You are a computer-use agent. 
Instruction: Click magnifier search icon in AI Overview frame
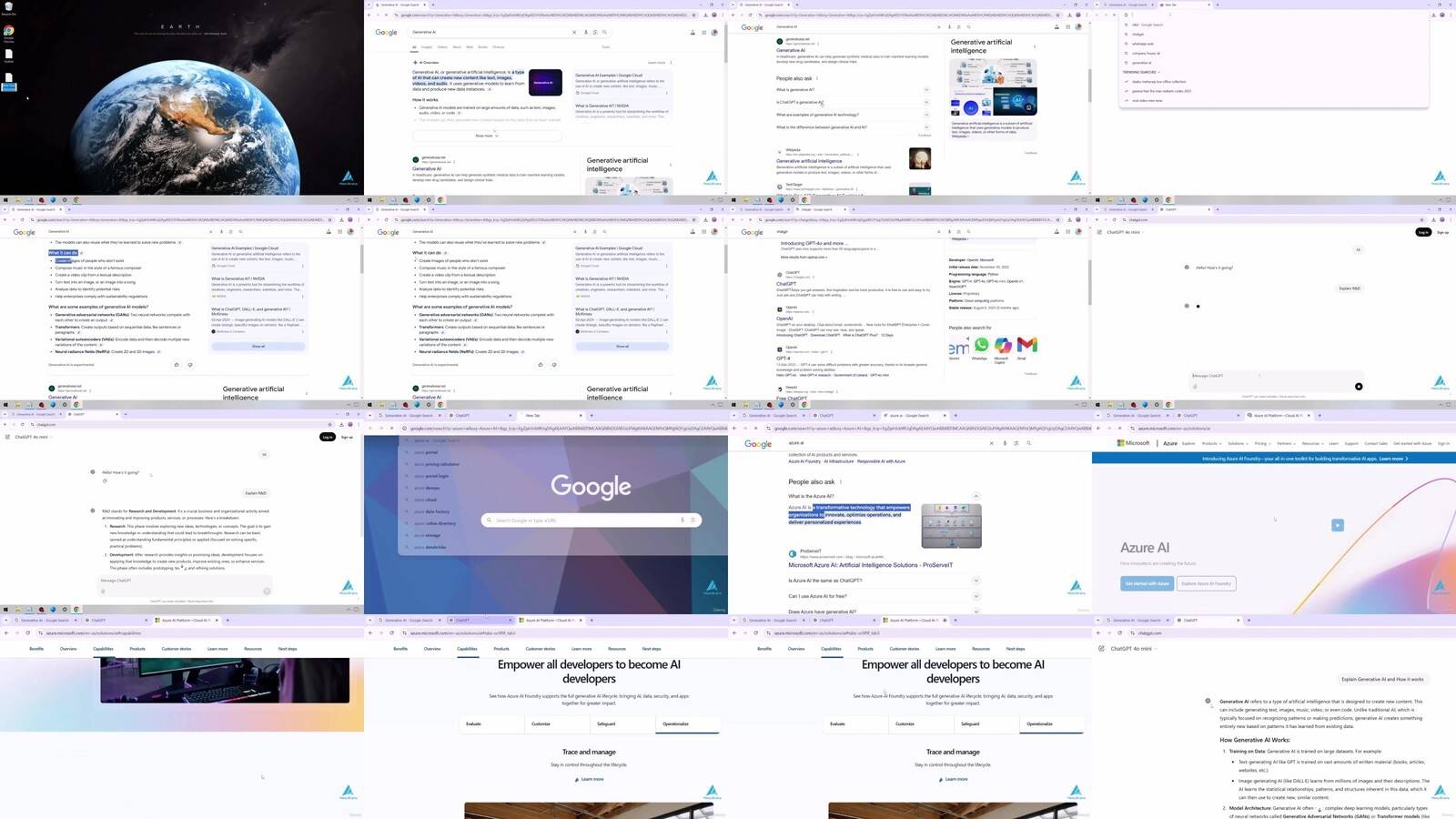pos(604,32)
